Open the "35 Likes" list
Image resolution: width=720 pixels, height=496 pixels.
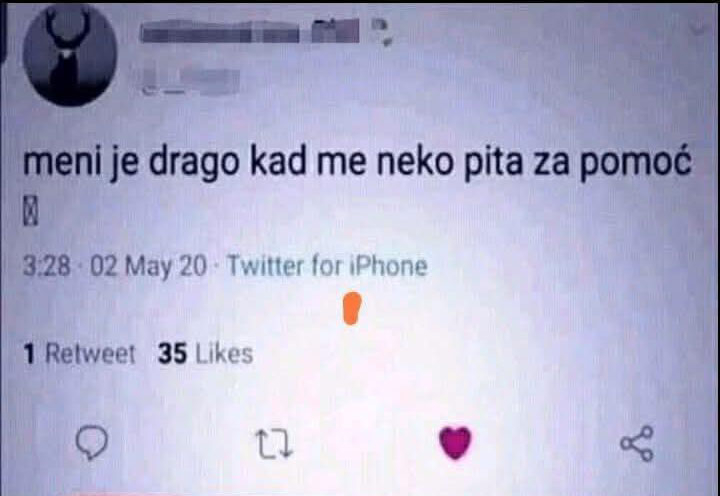point(206,354)
